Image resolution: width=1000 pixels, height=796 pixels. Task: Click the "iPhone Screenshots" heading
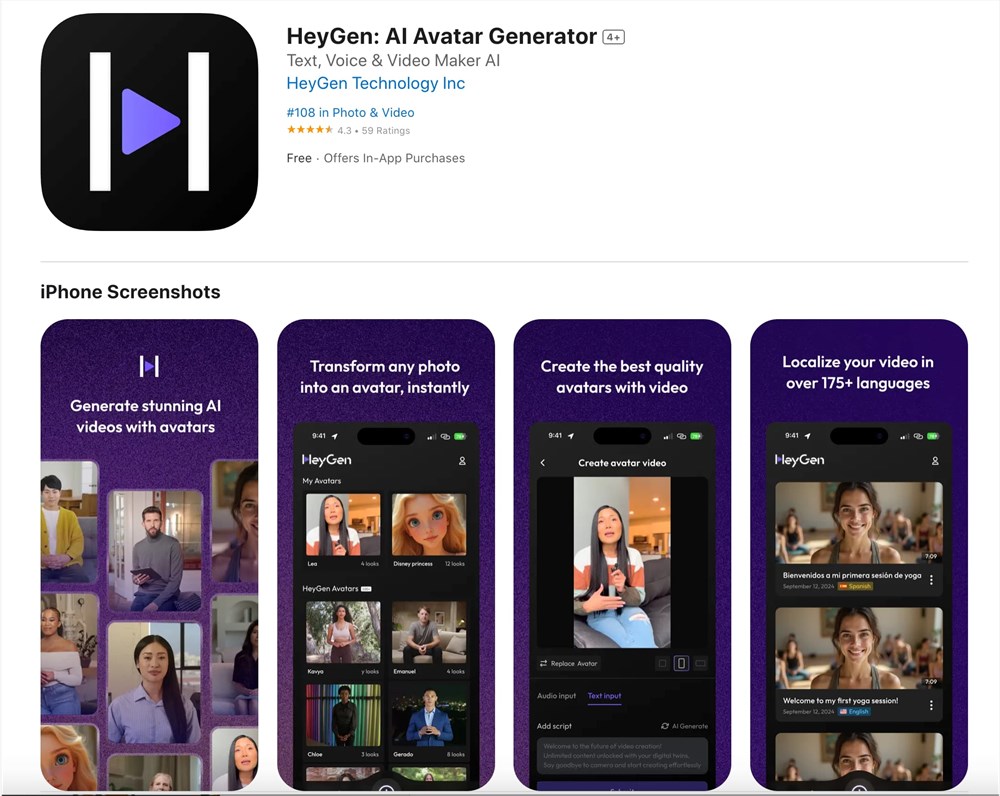click(130, 292)
